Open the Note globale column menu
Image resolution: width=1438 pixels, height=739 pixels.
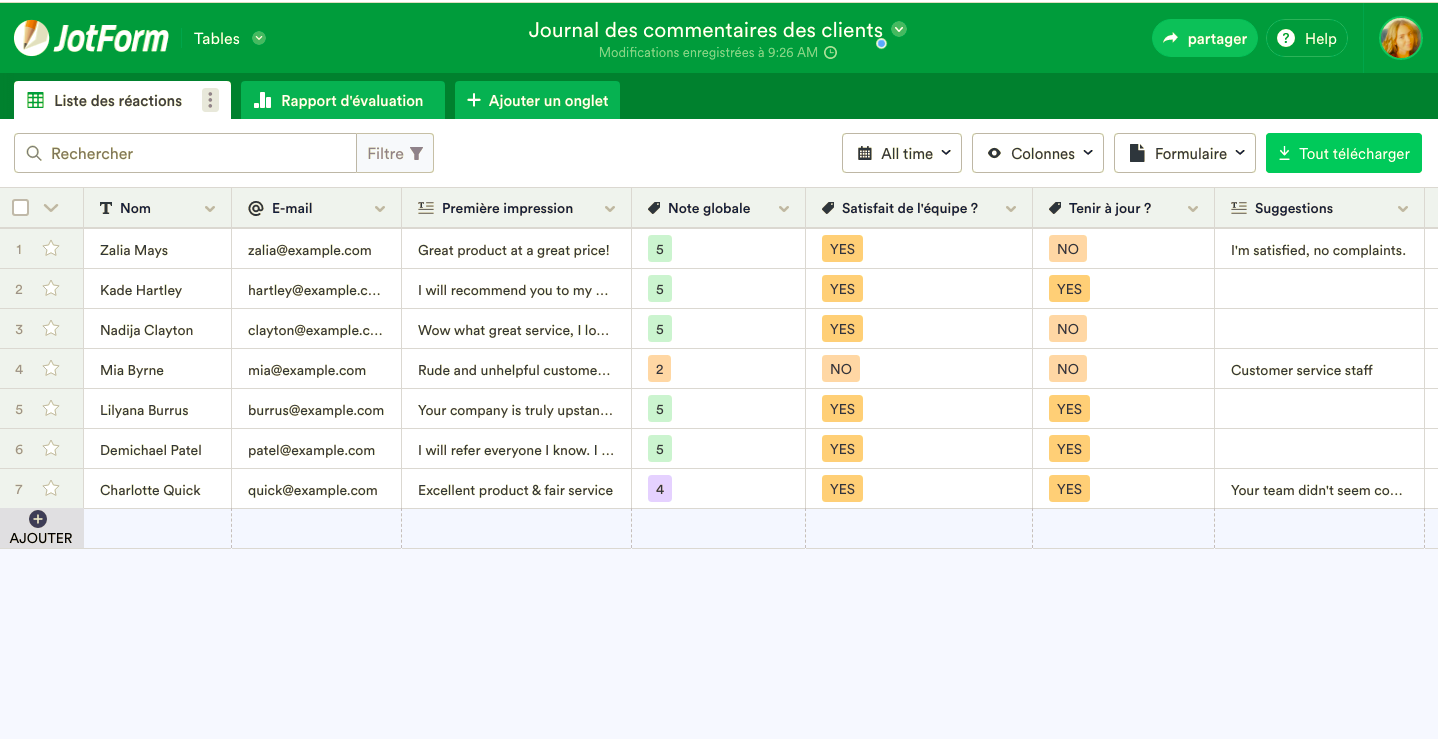pyautogui.click(x=784, y=209)
